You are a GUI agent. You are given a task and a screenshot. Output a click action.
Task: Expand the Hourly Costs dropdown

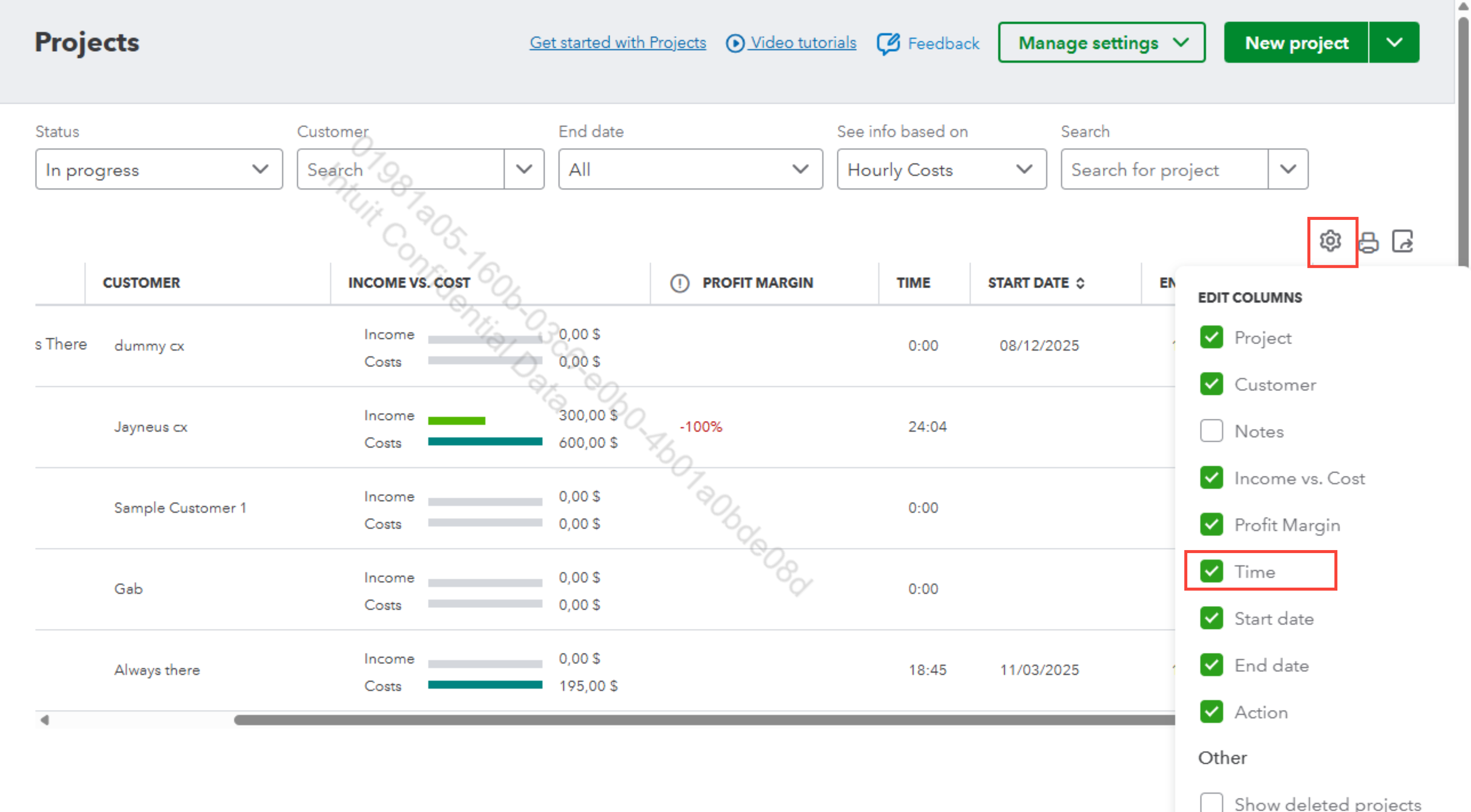pos(941,170)
